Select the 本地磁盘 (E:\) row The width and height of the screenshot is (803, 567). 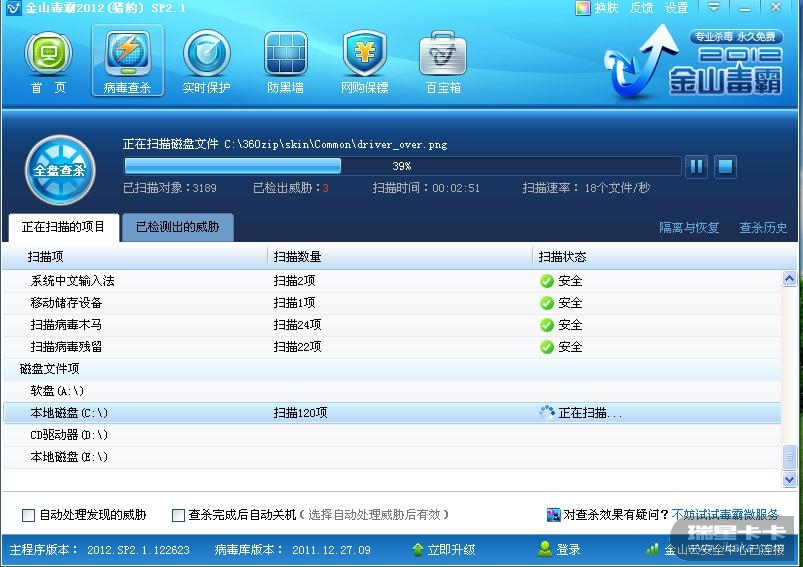tap(392, 457)
